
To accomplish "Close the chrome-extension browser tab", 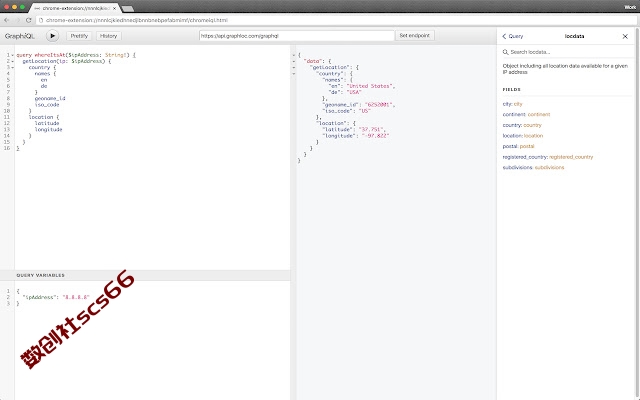I will tap(115, 8).
